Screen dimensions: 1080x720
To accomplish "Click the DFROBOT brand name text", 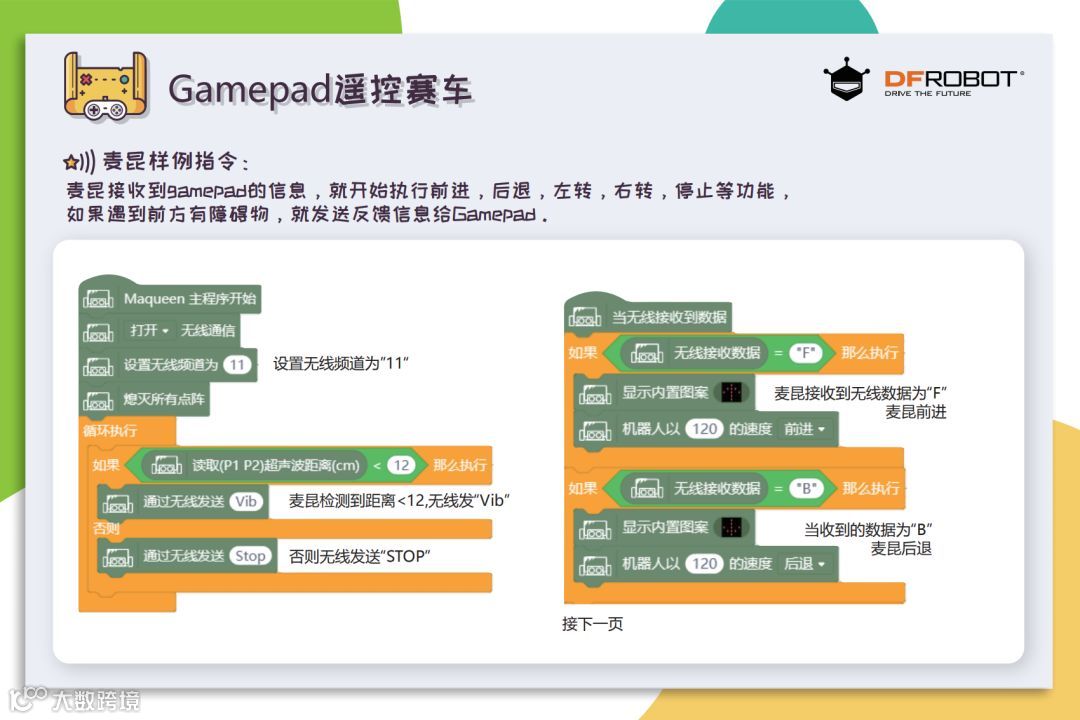I will coord(953,79).
